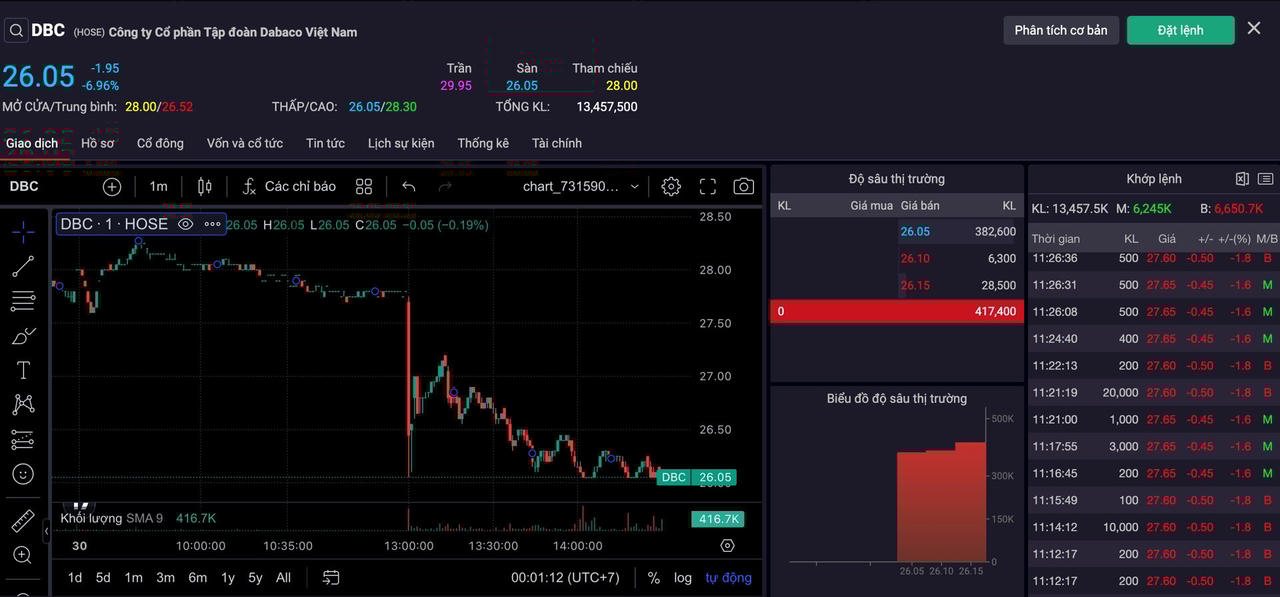Screen dimensions: 1280x597
Task: Pick the brush drawing tool
Action: 23,336
